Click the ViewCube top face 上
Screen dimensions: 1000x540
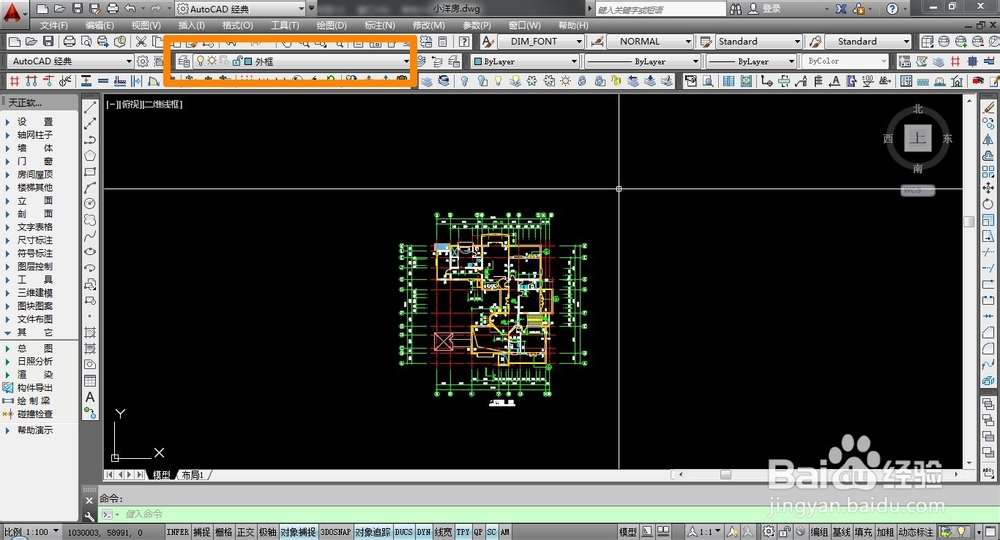(918, 138)
